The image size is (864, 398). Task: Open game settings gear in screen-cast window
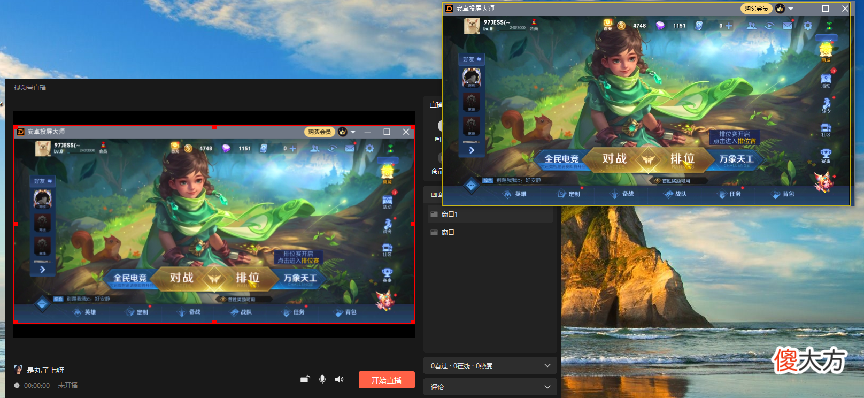(x=808, y=25)
